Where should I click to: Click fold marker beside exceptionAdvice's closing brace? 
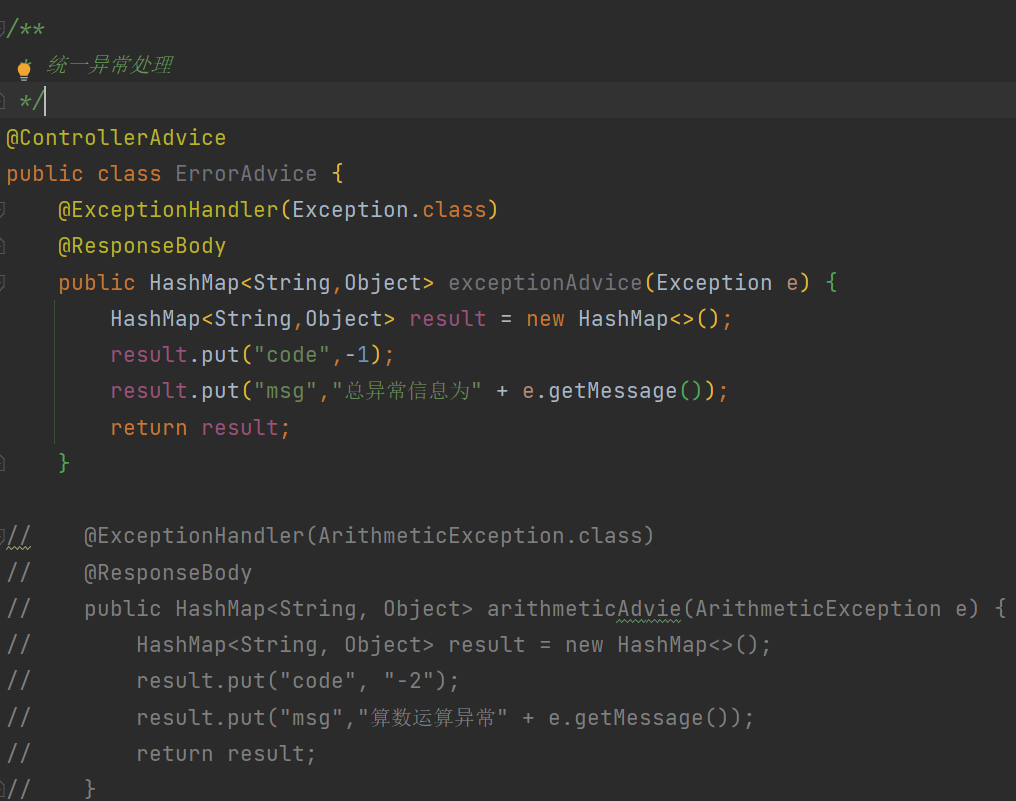click(x=3, y=463)
